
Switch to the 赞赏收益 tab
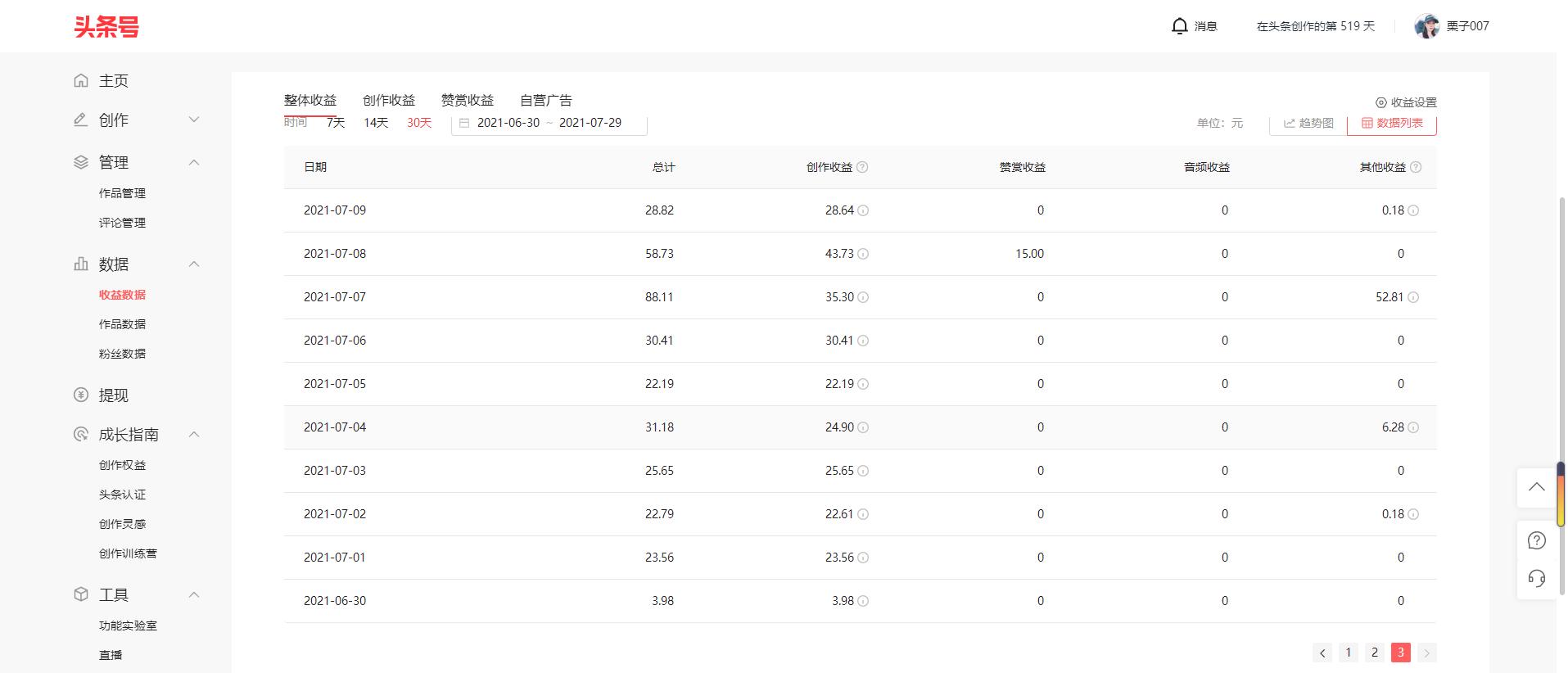click(x=468, y=101)
